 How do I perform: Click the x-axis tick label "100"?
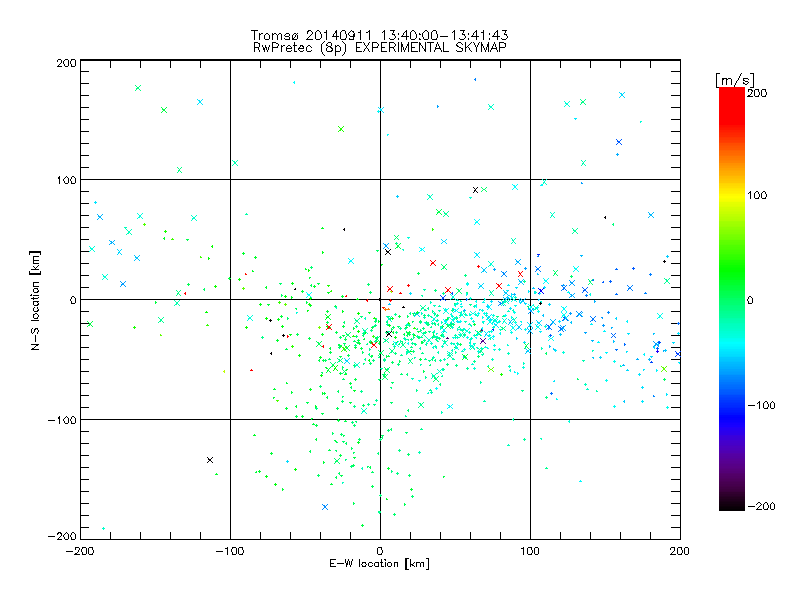tap(530, 551)
